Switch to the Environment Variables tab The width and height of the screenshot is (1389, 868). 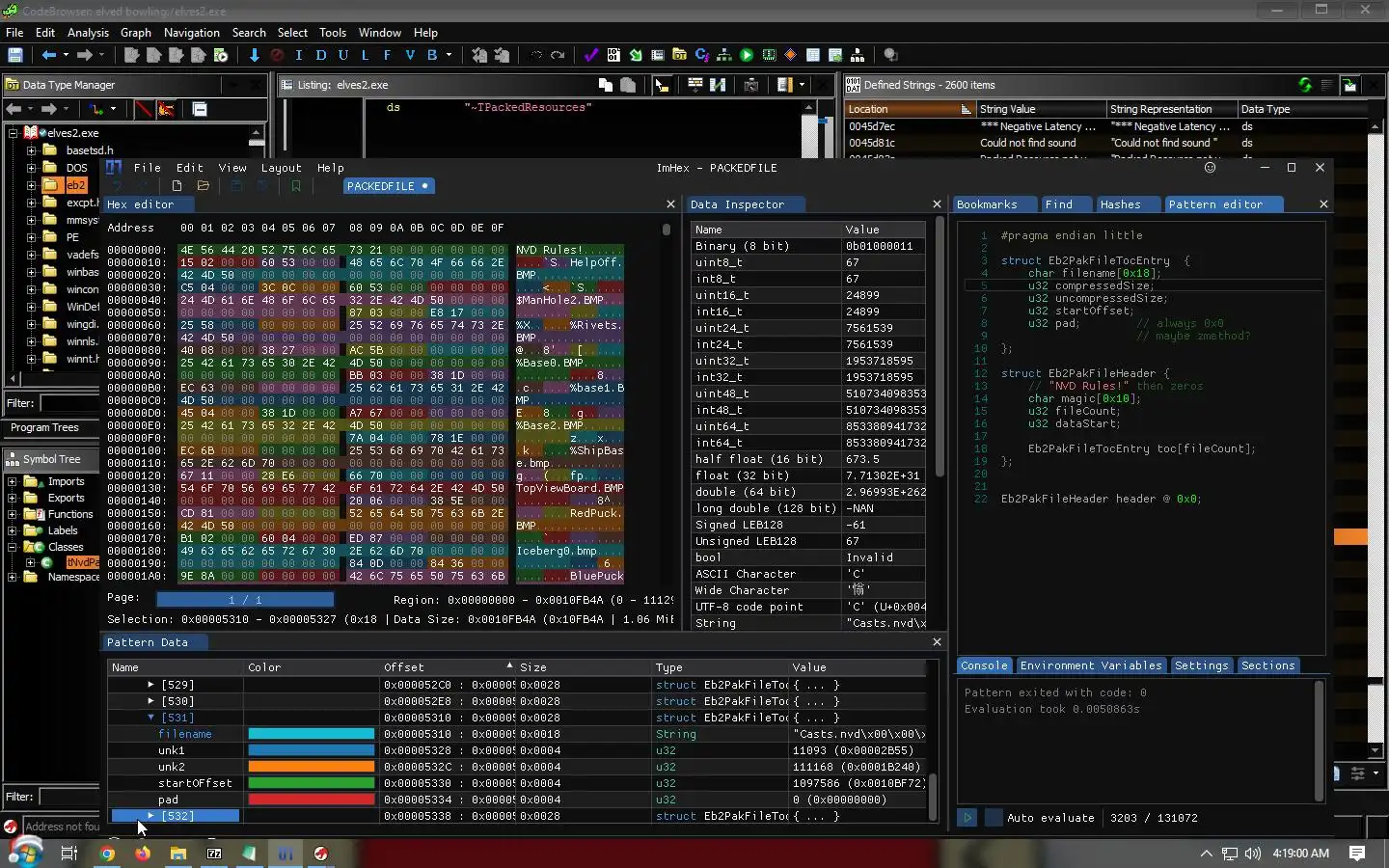(1090, 666)
